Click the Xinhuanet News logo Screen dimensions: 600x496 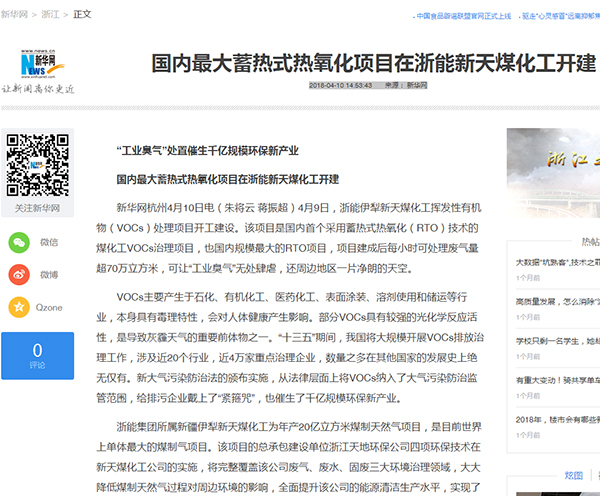click(x=39, y=67)
